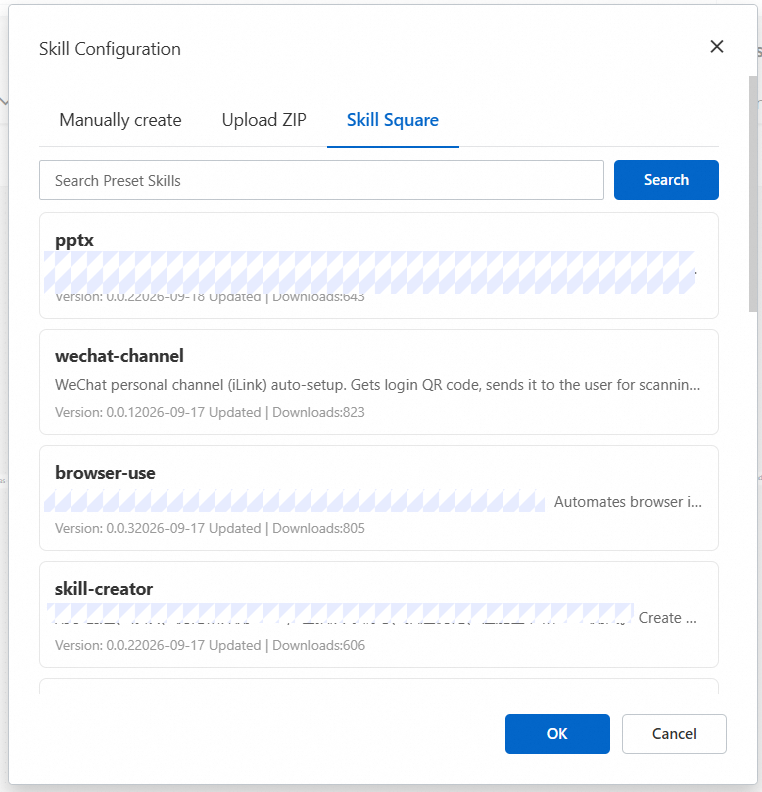Switch to the Manually create tab

(x=120, y=120)
